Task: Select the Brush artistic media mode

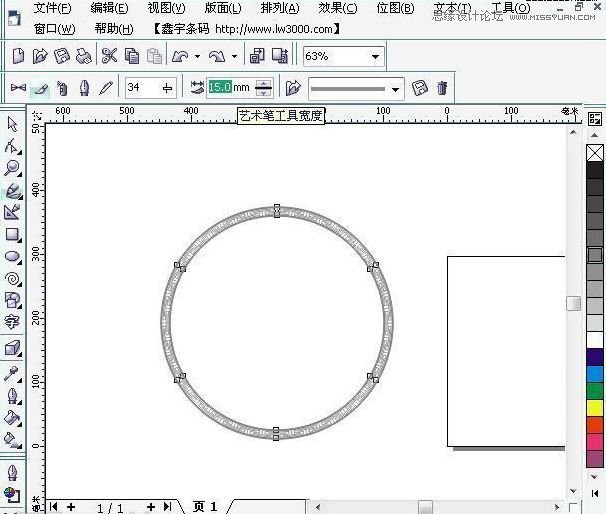Action: pyautogui.click(x=40, y=89)
